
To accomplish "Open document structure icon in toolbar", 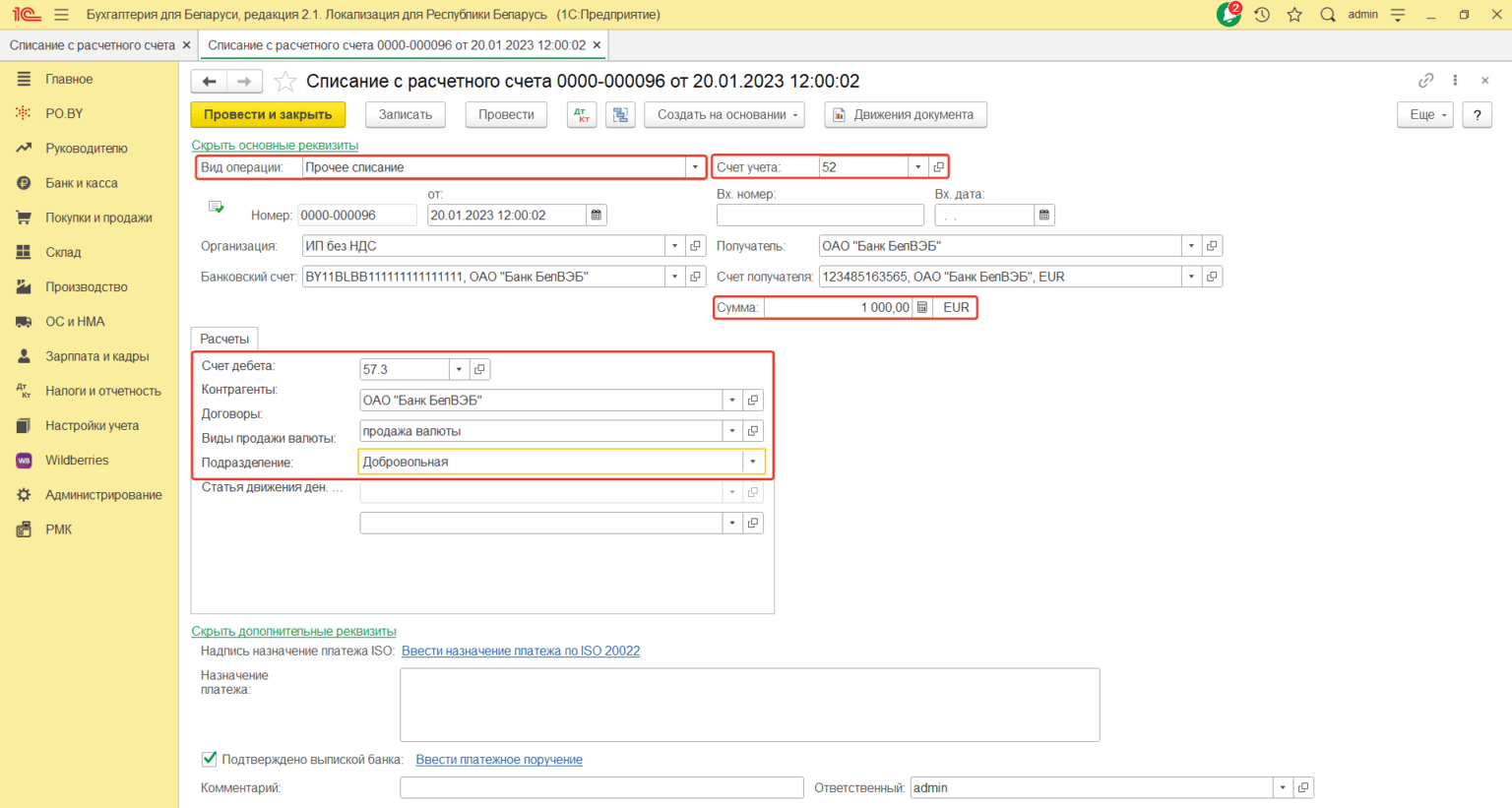I will point(620,115).
